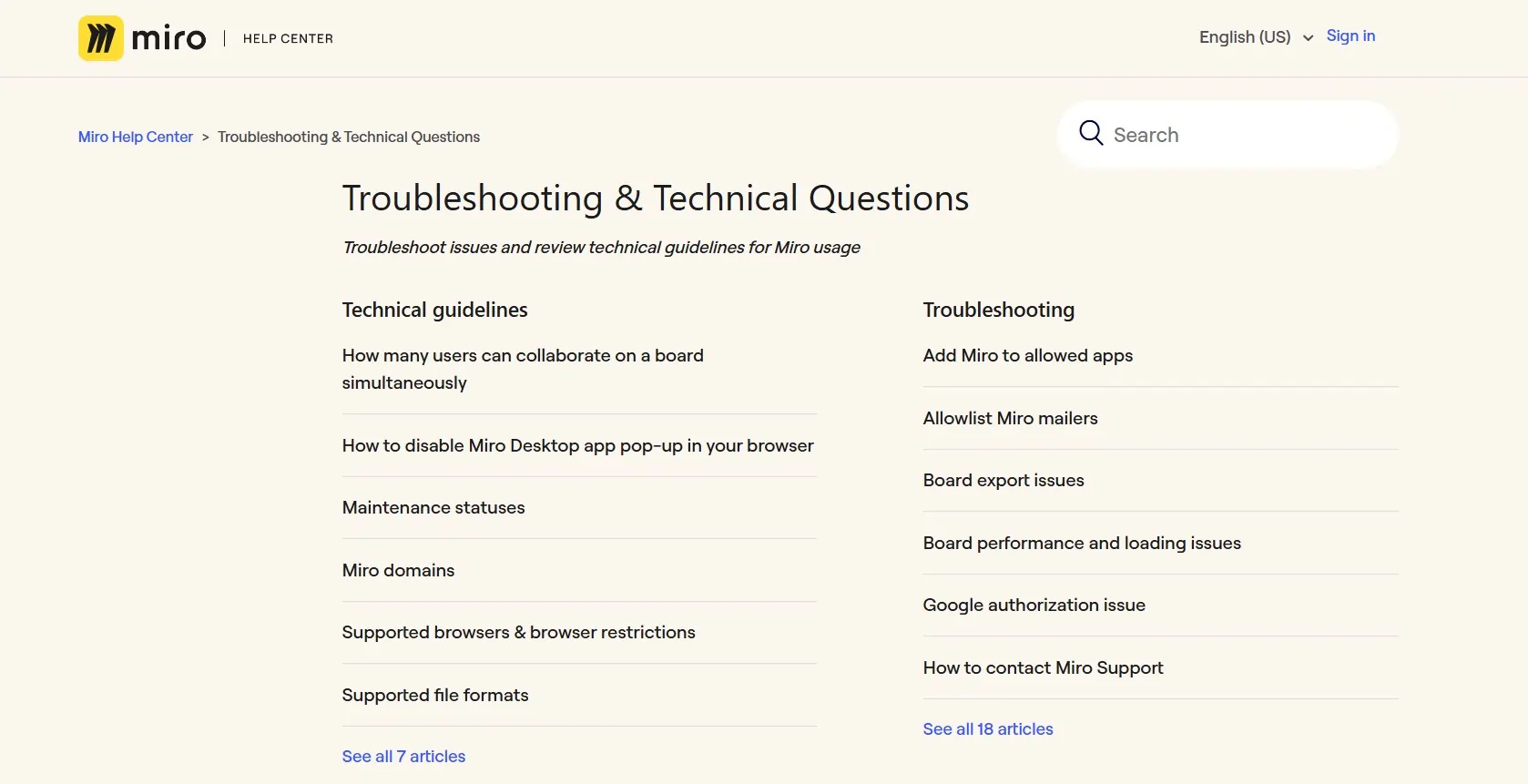Open the English (US) language dropdown
Viewport: 1528px width, 784px height.
pyautogui.click(x=1256, y=37)
